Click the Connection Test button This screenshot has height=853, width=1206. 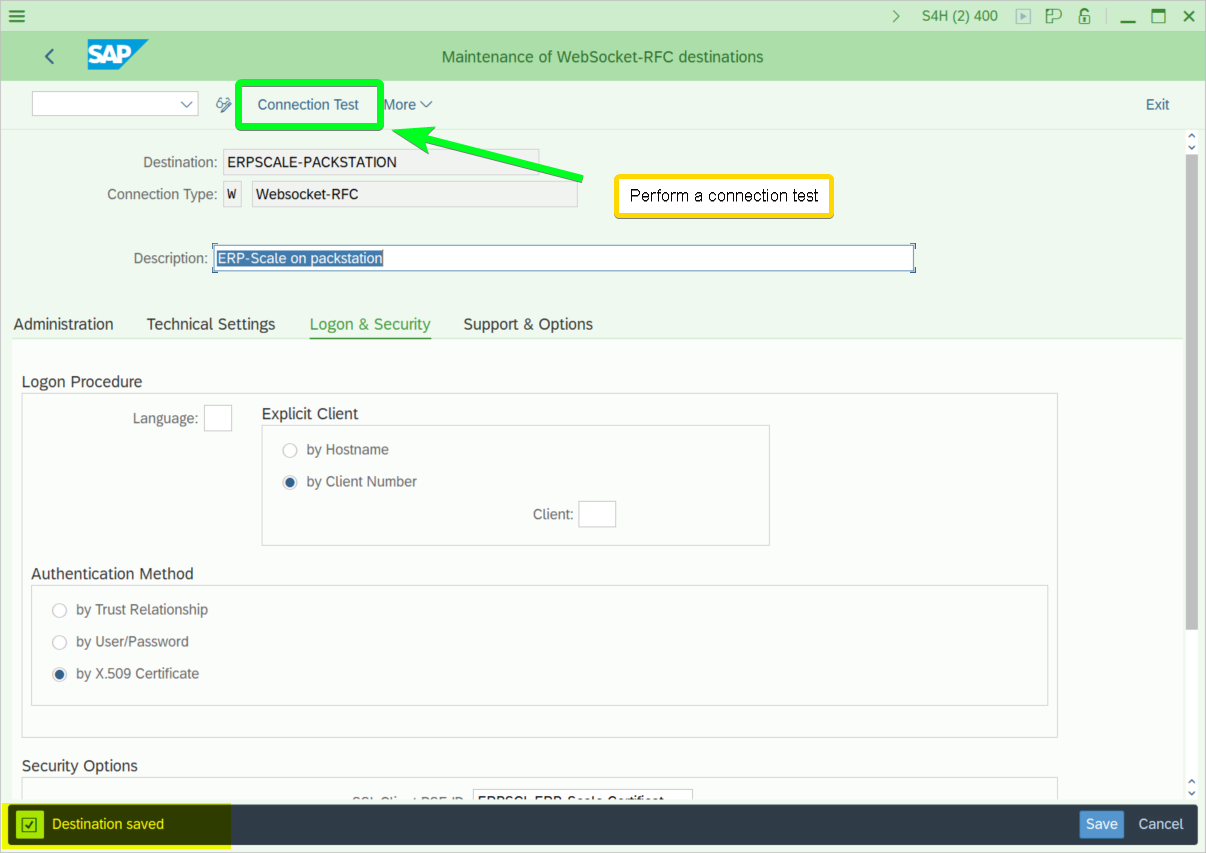point(308,104)
